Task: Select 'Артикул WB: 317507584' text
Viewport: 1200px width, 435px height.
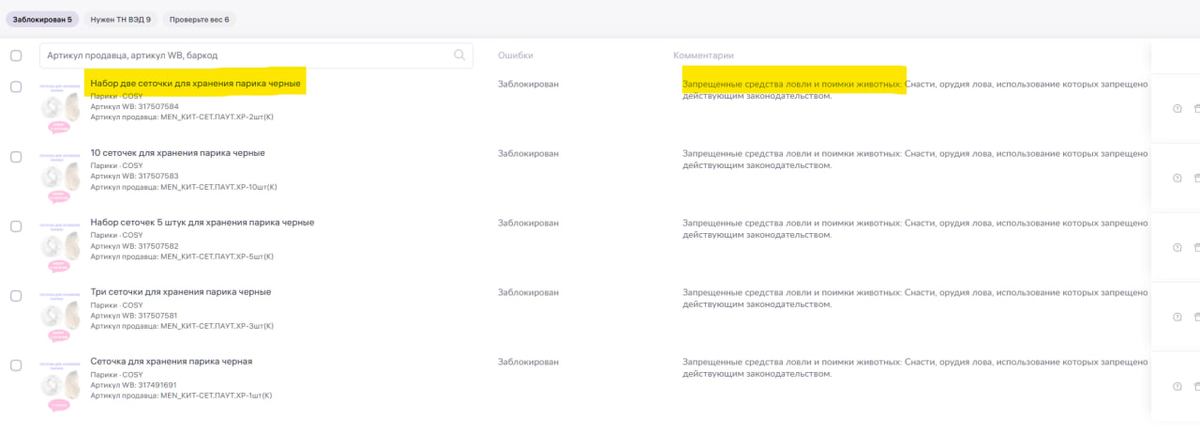Action: [135, 107]
